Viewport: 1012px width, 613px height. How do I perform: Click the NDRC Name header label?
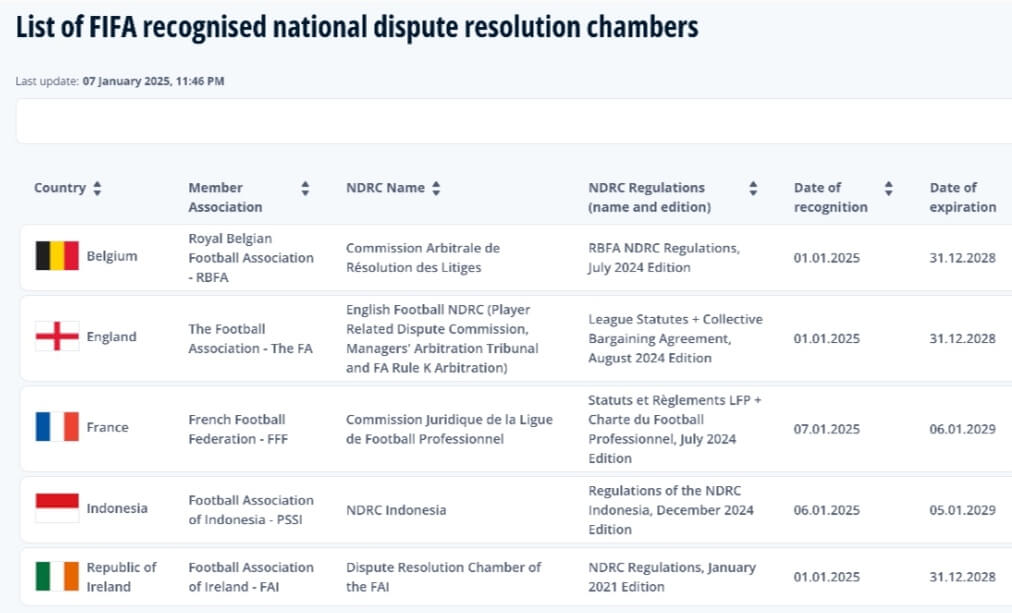coord(385,188)
